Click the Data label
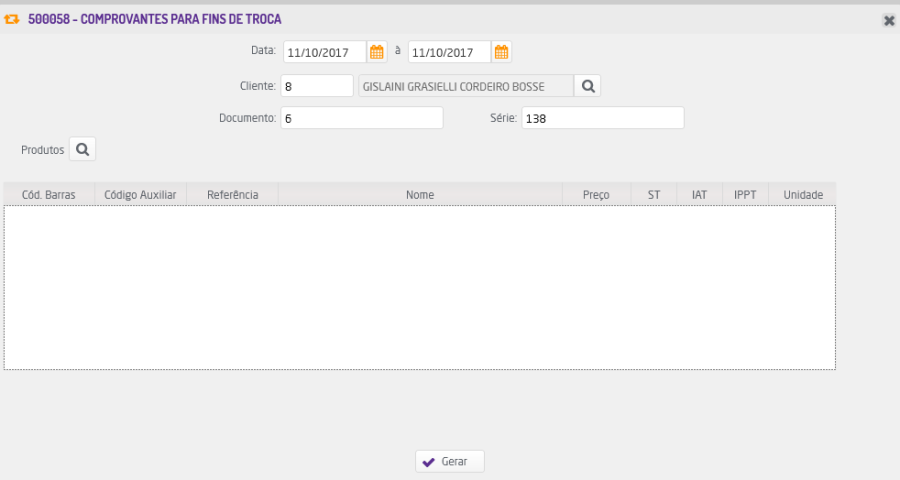The width and height of the screenshot is (900, 480). (263, 51)
